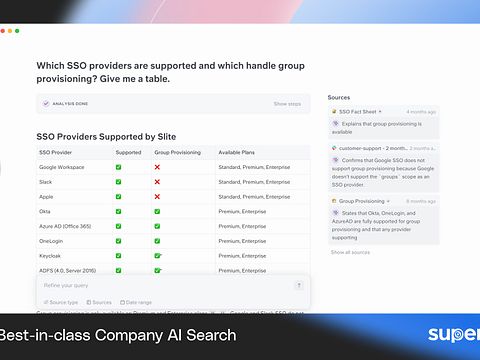
Task: Click the Keycloak row provider name
Action: [x=50, y=256]
